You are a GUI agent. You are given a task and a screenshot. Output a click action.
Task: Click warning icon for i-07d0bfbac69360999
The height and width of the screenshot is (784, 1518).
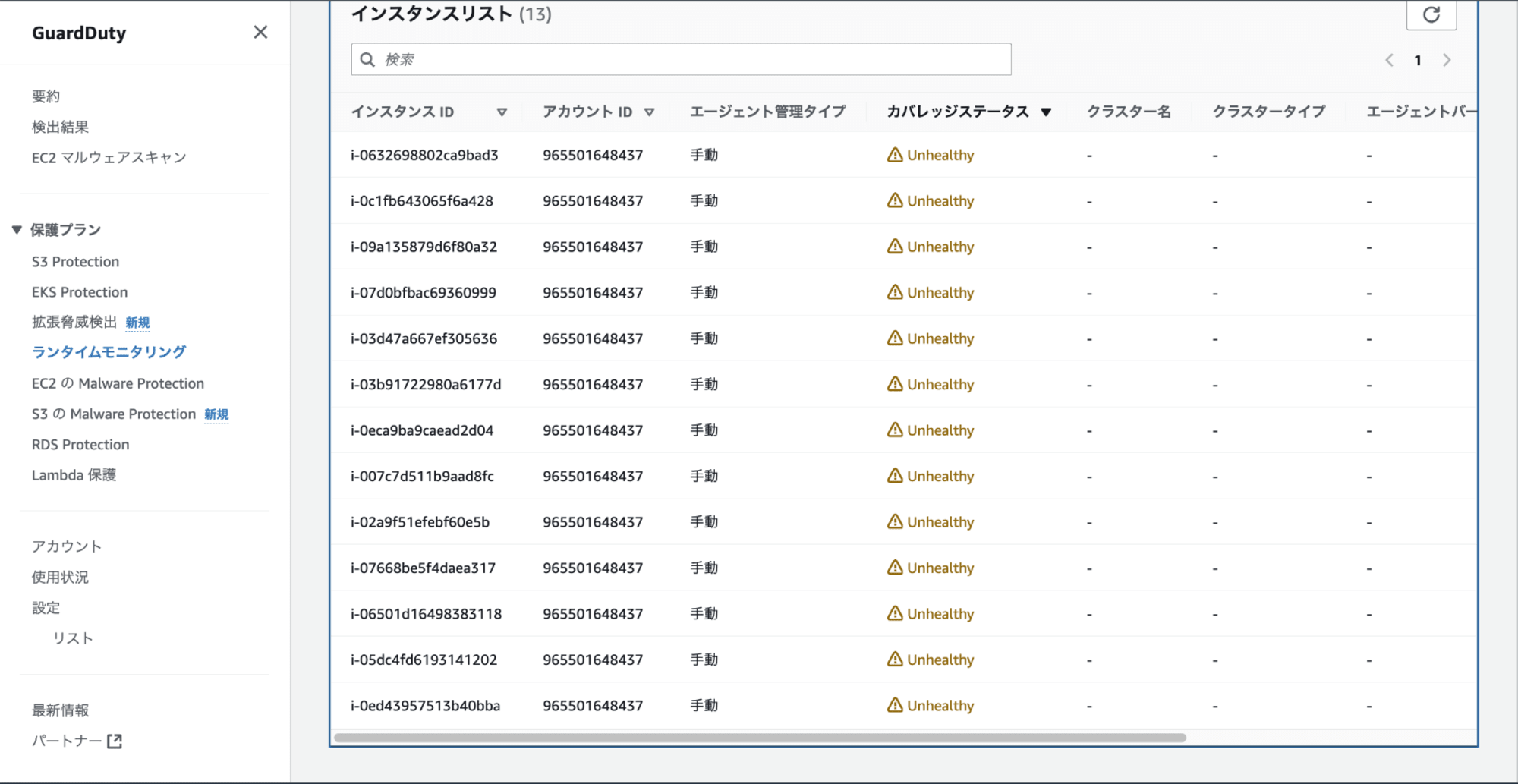click(895, 292)
